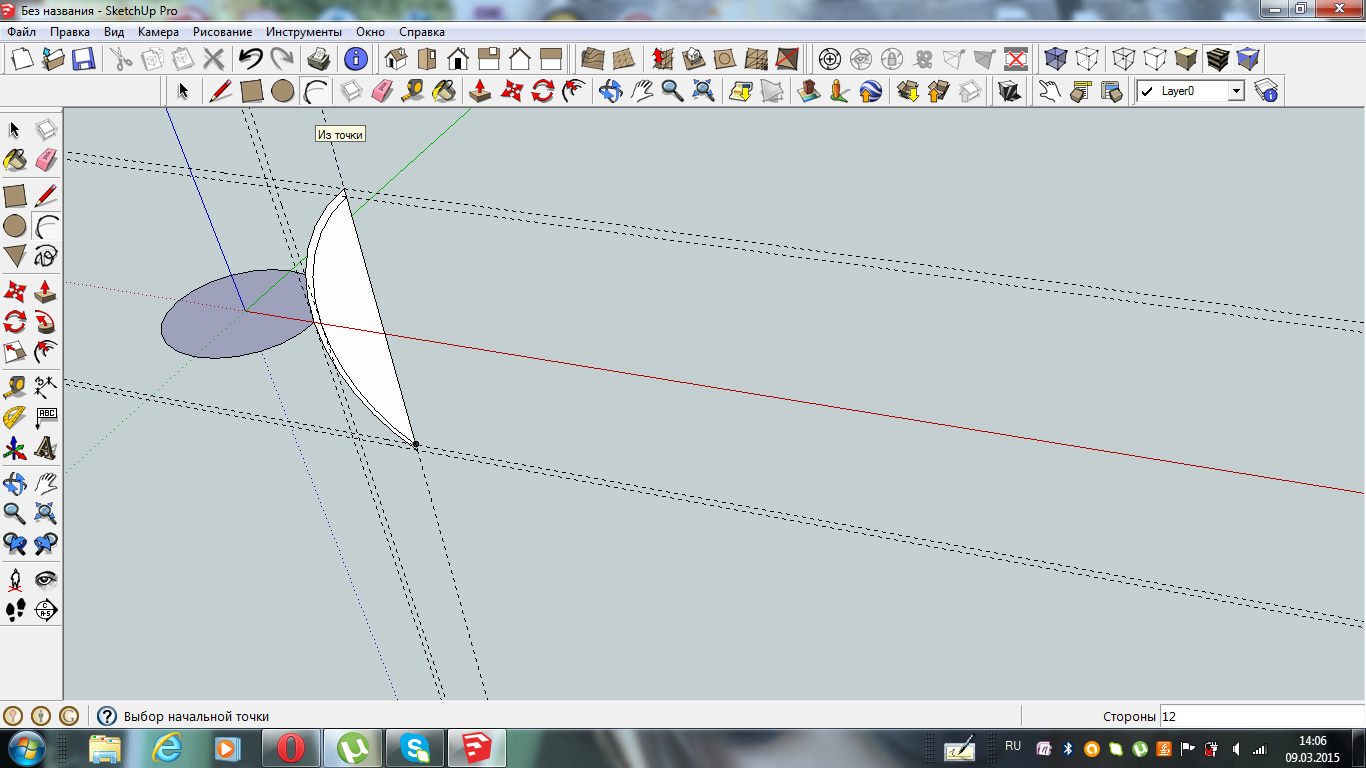Enable Monochrome face style
Image resolution: width=1366 pixels, height=768 pixels.
coord(1248,58)
